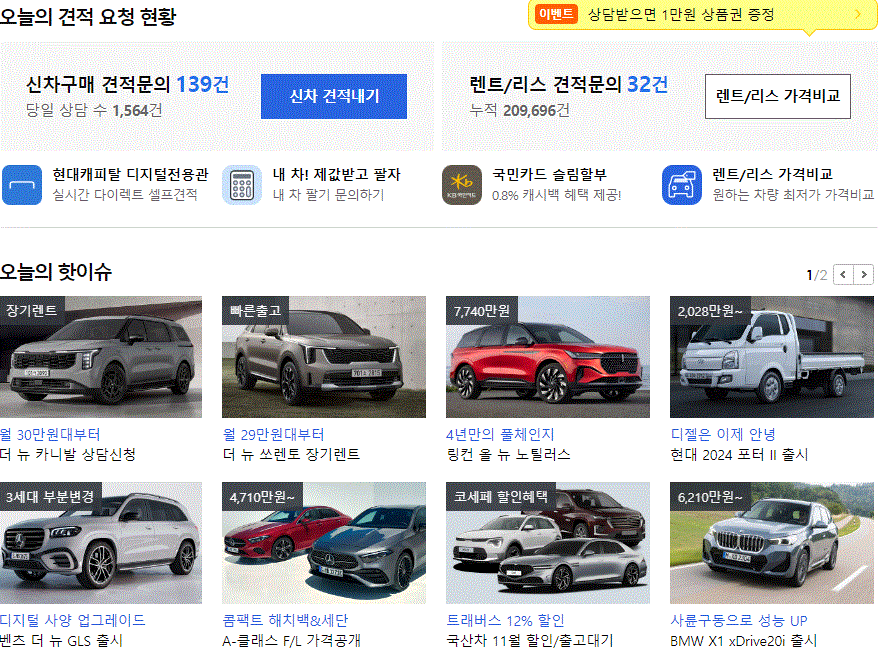Click the 1/2 page indicator
The width and height of the screenshot is (889, 668).
click(816, 275)
